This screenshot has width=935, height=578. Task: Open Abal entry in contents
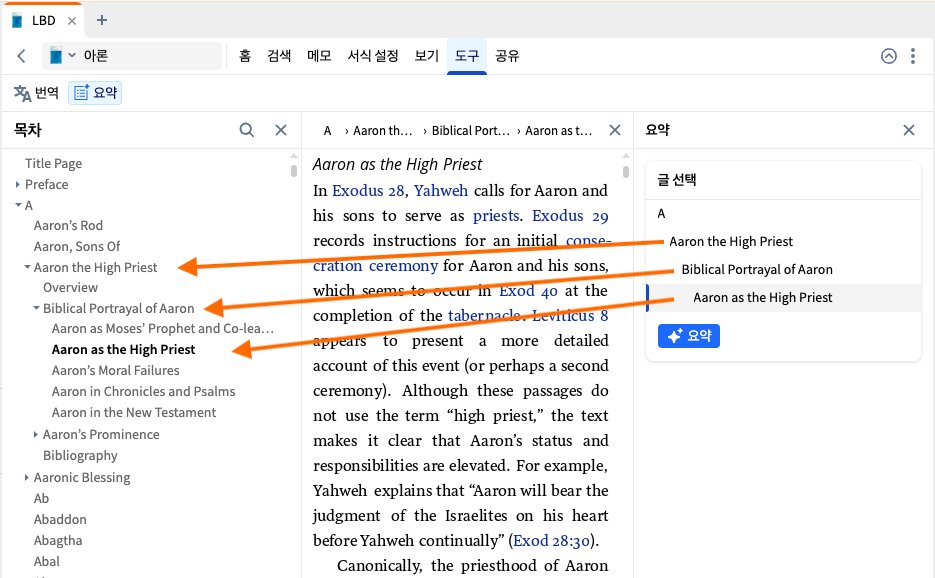pos(47,561)
